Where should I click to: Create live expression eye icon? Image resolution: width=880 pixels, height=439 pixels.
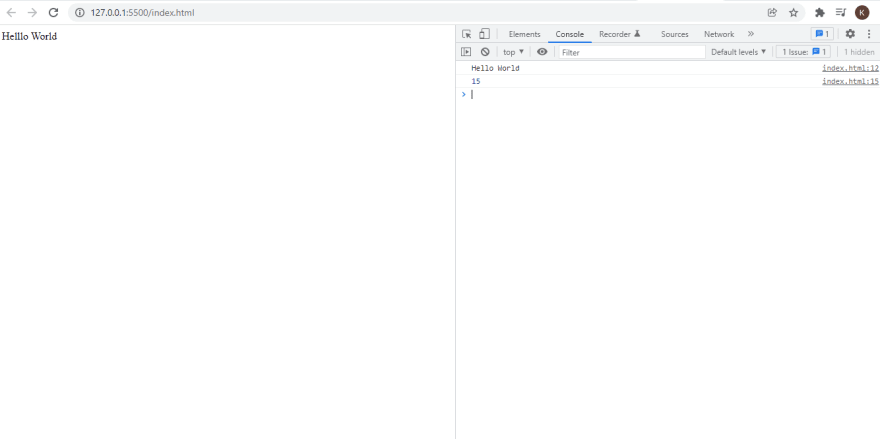coord(542,52)
